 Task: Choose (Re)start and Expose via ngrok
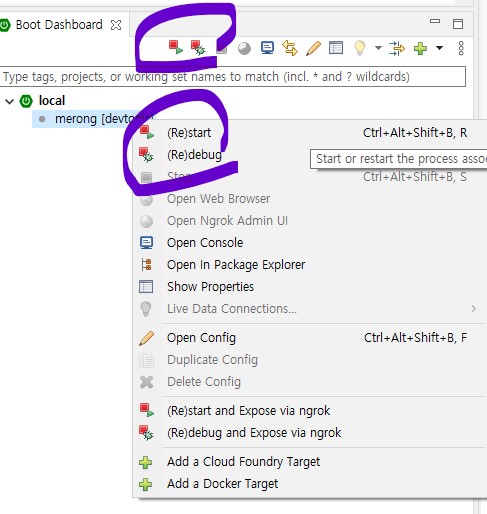tap(310, 411)
